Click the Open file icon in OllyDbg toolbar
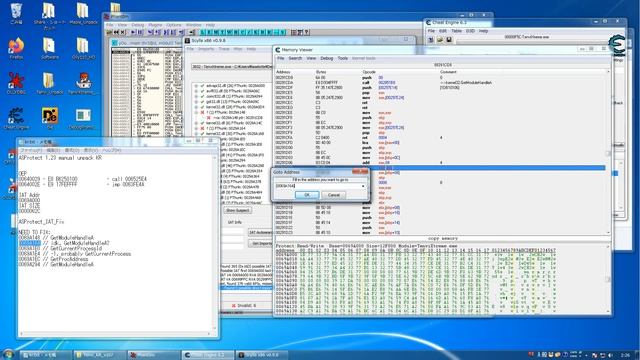 click(109, 32)
